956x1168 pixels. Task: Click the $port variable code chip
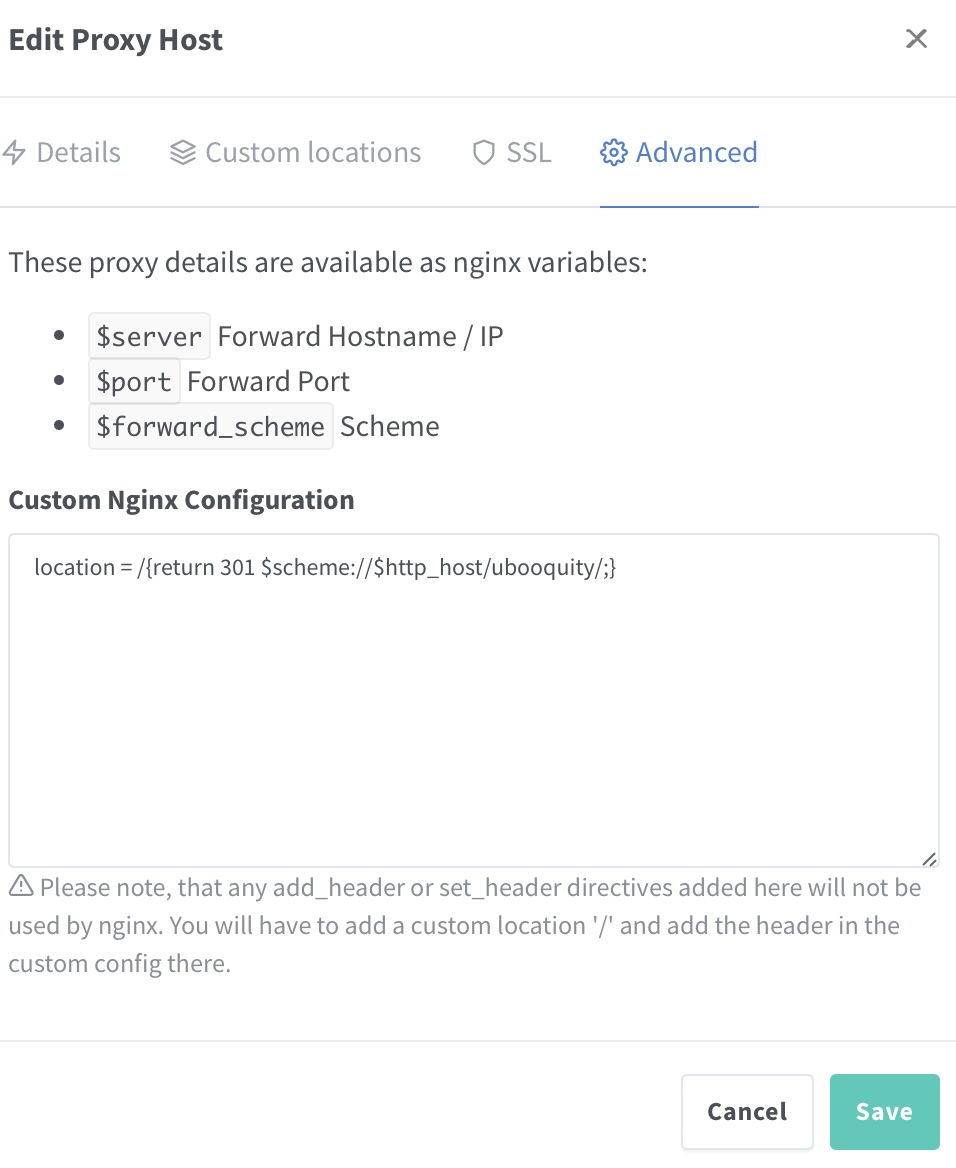pos(134,382)
